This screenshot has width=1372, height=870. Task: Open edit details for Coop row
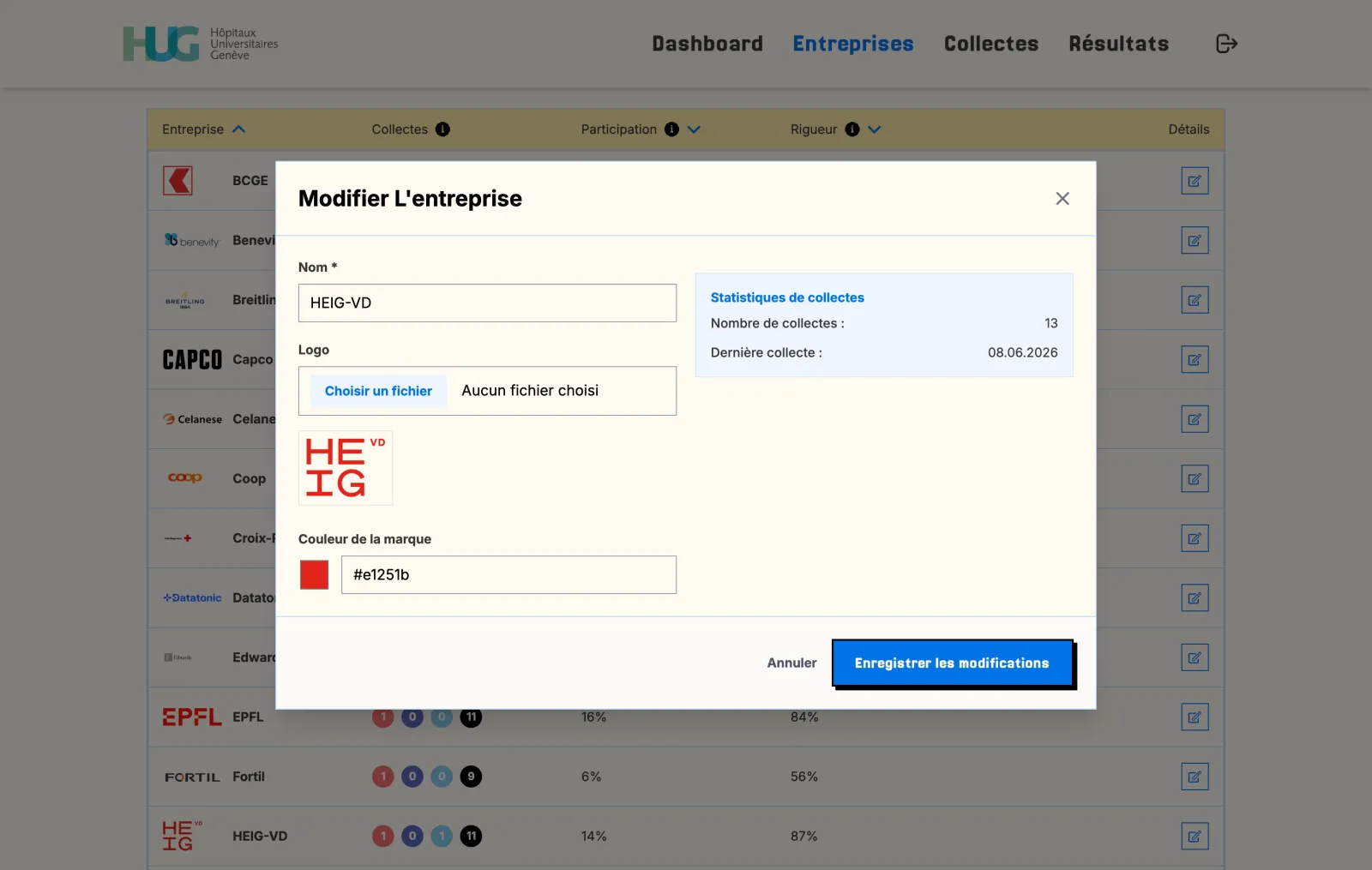[1194, 479]
